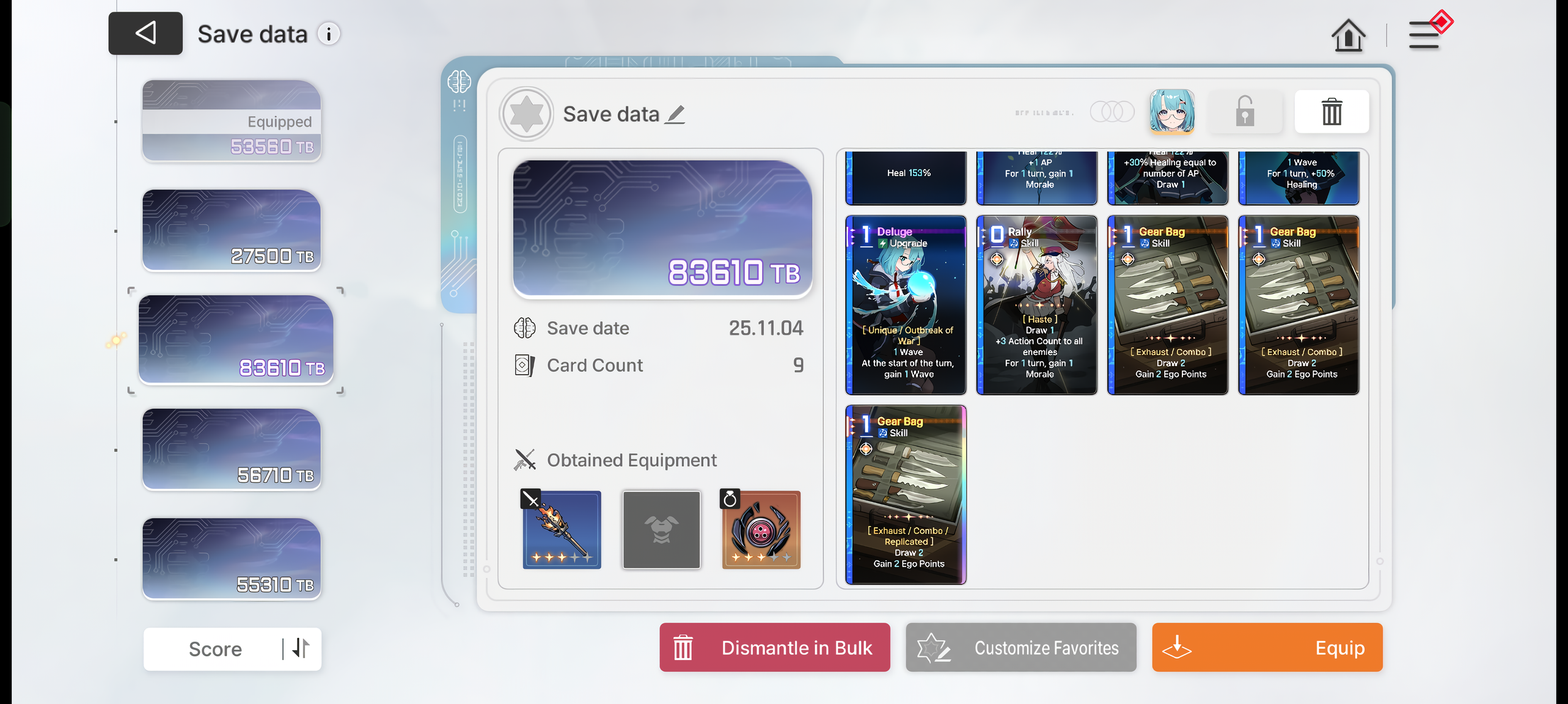Mark save as favorite using star emblem

[526, 114]
